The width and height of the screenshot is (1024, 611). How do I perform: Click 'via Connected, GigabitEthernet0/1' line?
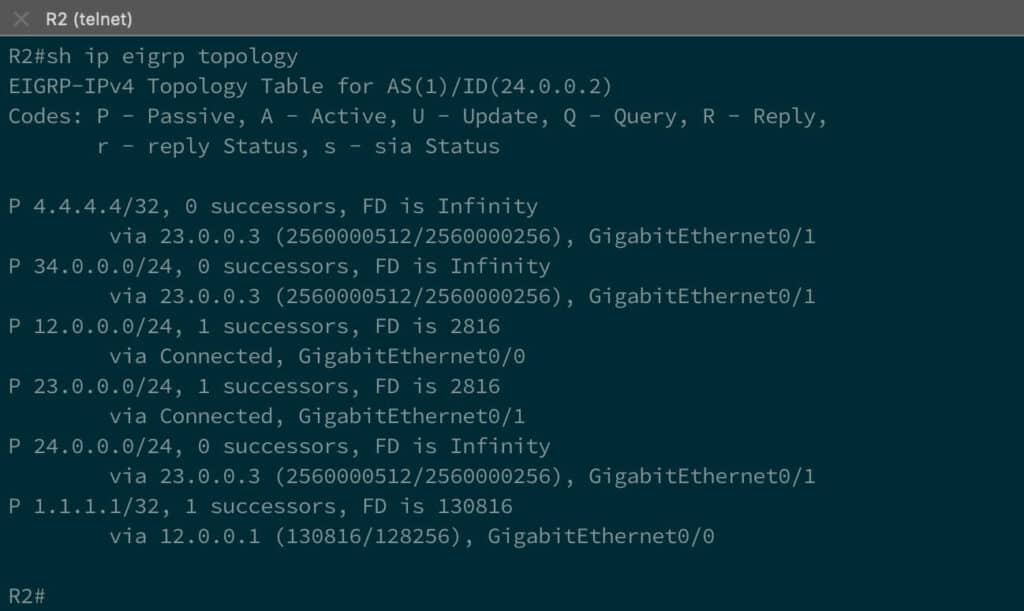click(317, 416)
